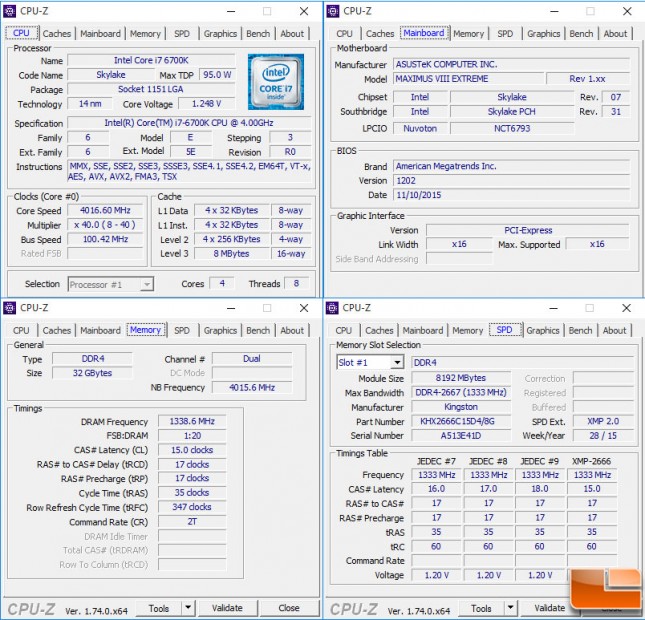Click motherboard model MAXIMUS VIII EXTREME
Image resolution: width=645 pixels, height=620 pixels.
468,79
